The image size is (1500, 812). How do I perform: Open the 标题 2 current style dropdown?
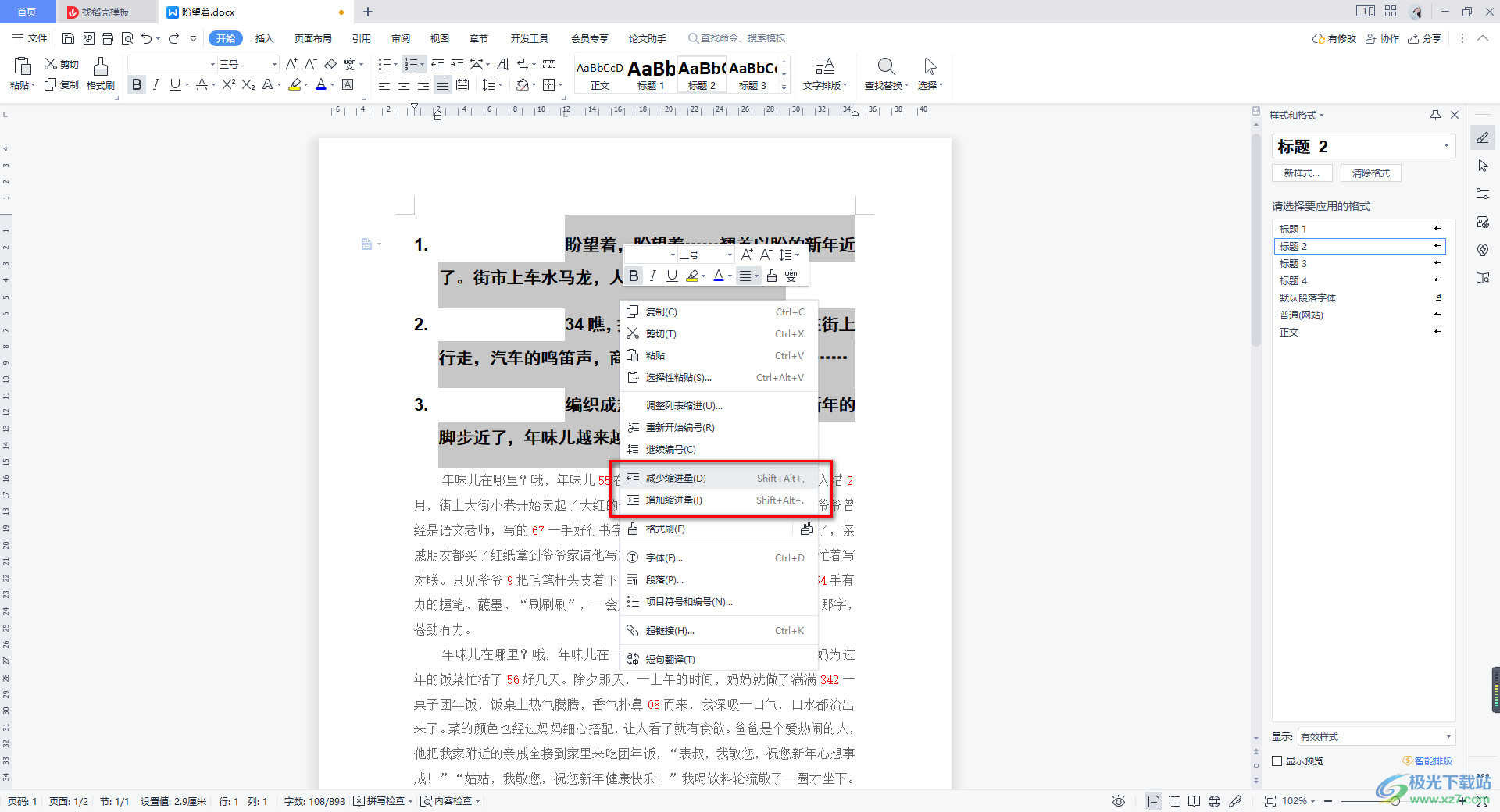tap(1446, 146)
